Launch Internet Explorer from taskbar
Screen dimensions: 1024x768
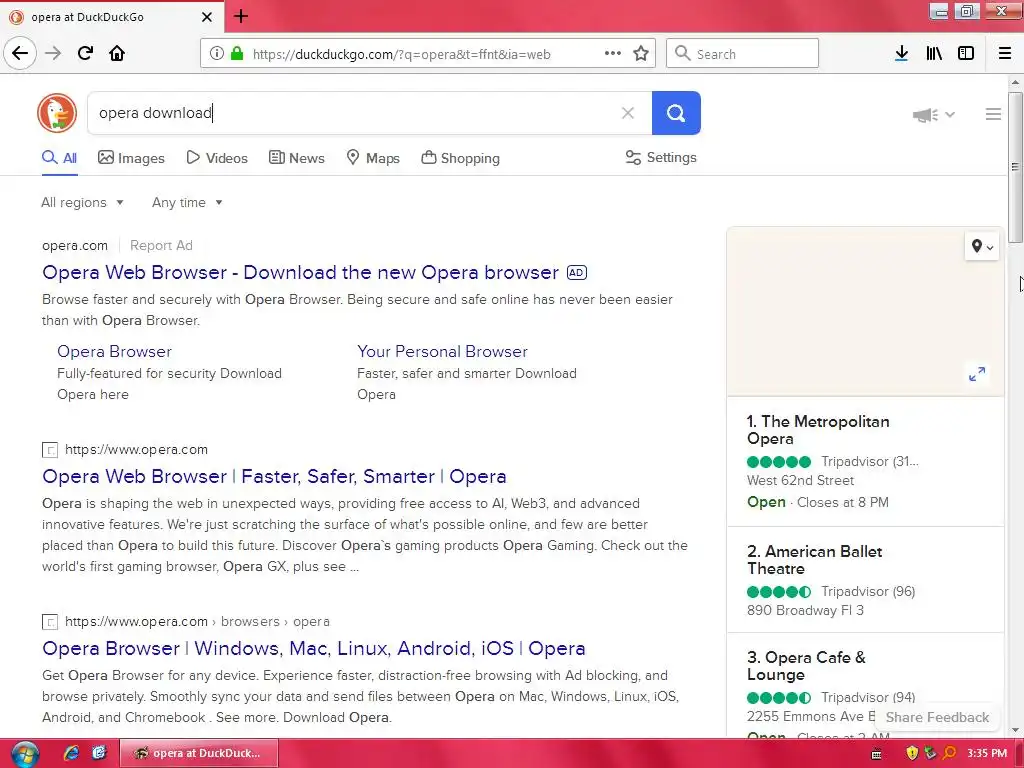71,753
